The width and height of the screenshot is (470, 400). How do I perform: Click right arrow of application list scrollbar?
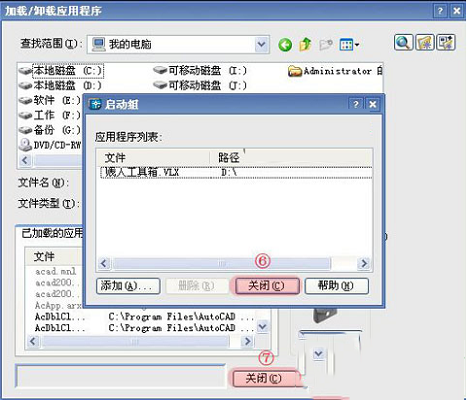(364, 264)
